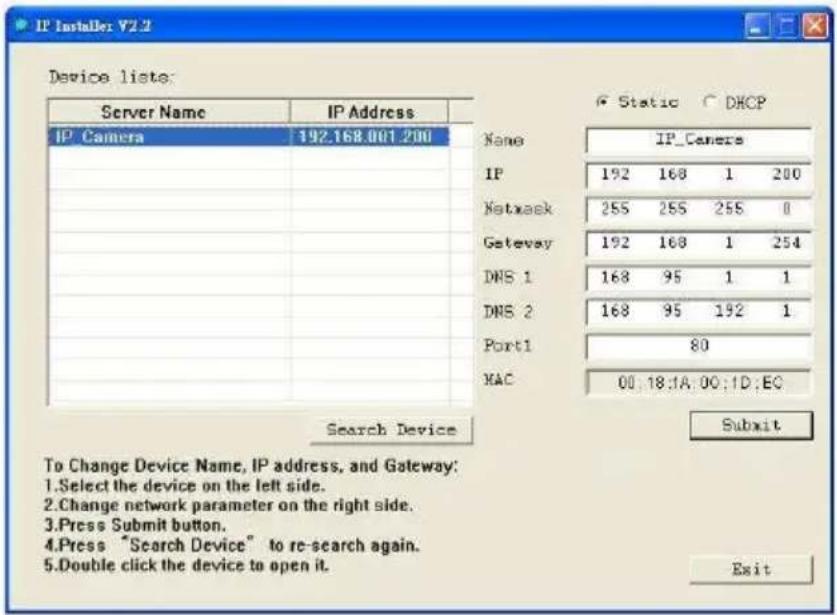Click the IP Address column header
This screenshot has width=837, height=615.
(369, 112)
